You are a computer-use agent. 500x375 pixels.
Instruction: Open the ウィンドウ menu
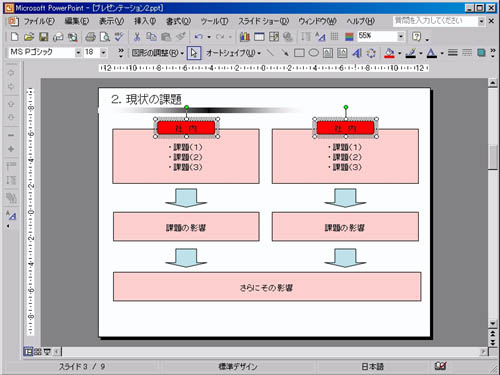coord(317,21)
